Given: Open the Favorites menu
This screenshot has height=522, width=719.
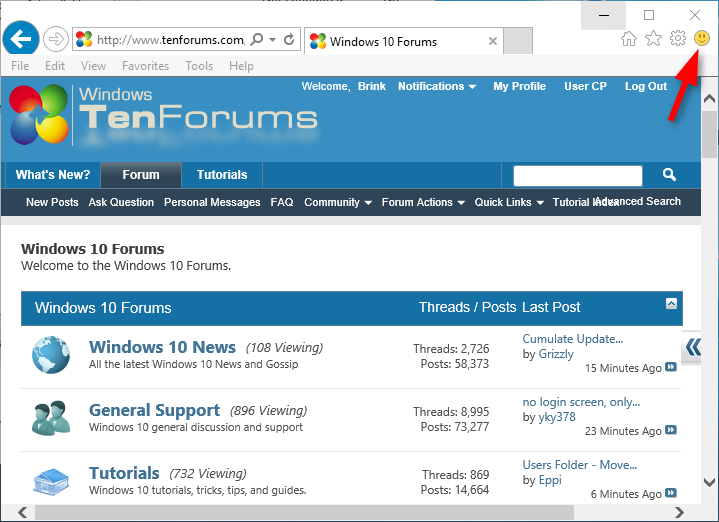Looking at the screenshot, I should 145,66.
